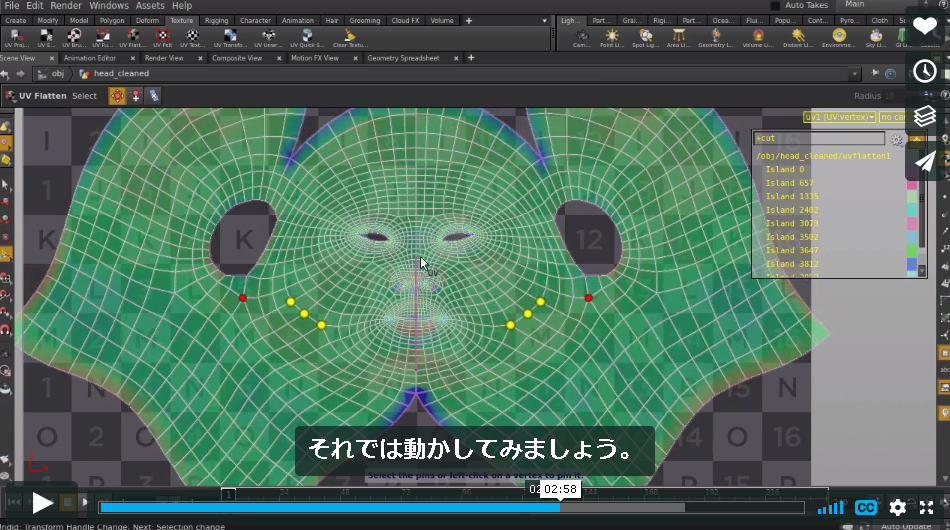
Task: Click the share paper plane icon
Action: (x=925, y=161)
